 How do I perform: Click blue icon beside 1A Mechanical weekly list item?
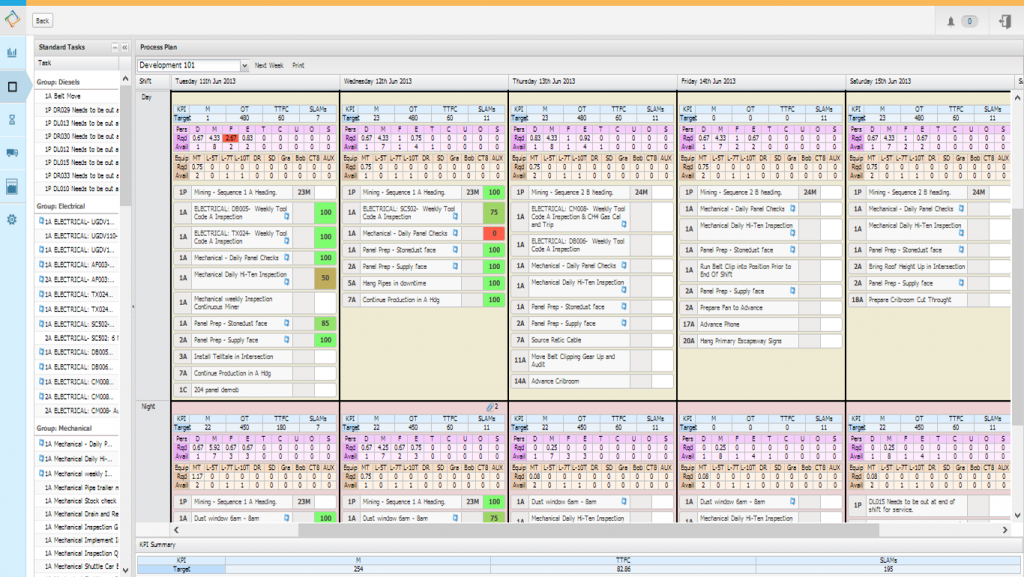coord(41,473)
